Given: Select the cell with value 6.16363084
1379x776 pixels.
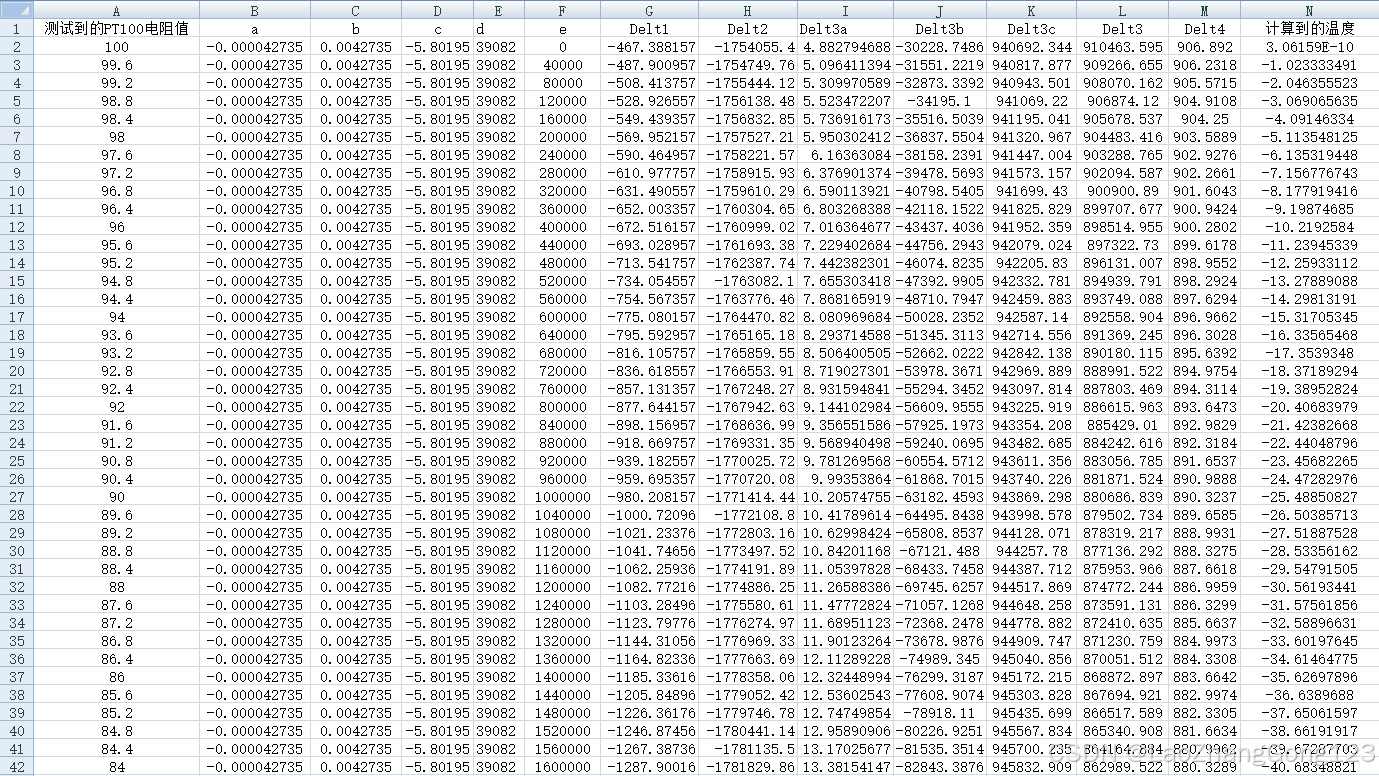Looking at the screenshot, I should [x=845, y=155].
